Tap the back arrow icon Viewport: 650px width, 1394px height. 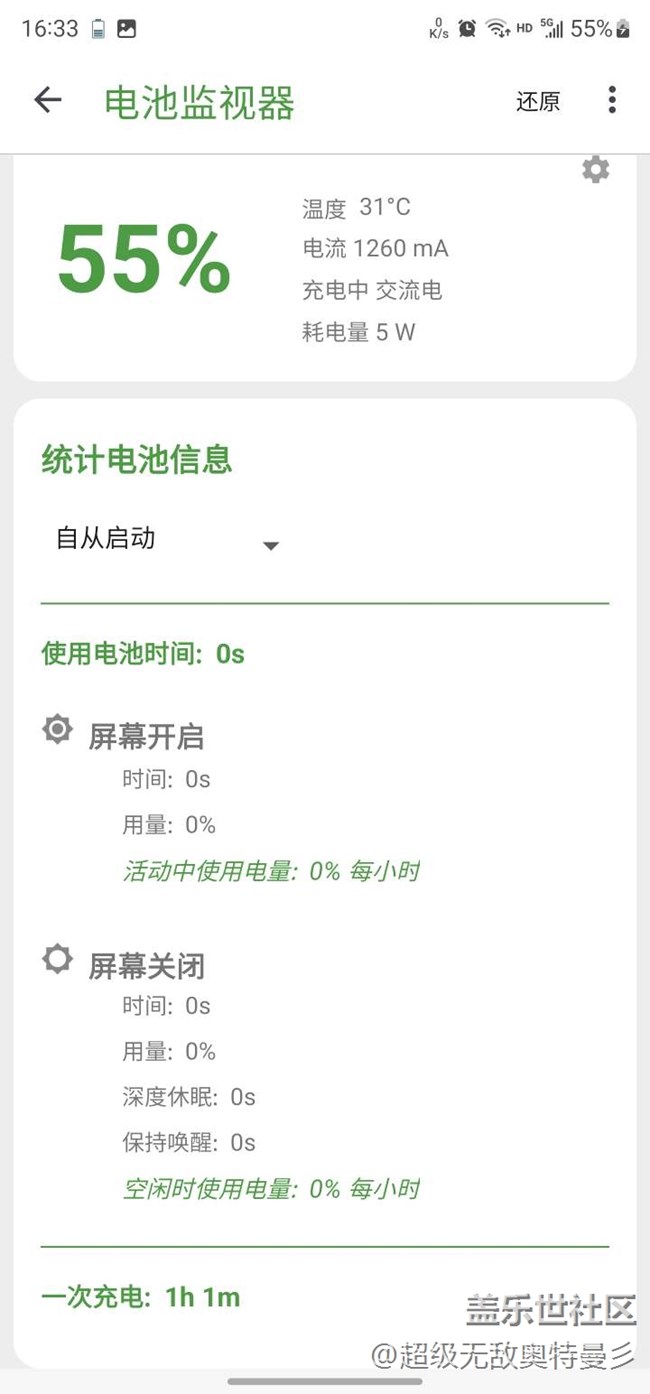point(48,99)
